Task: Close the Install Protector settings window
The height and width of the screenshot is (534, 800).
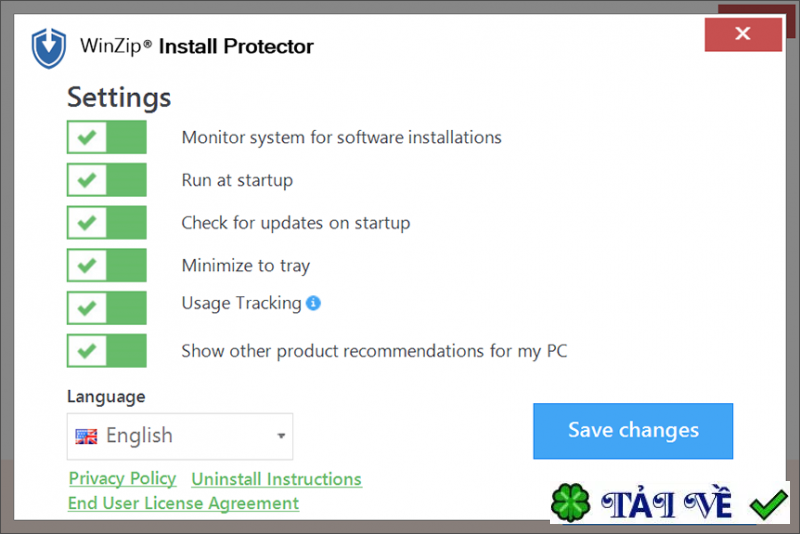Action: coord(742,35)
